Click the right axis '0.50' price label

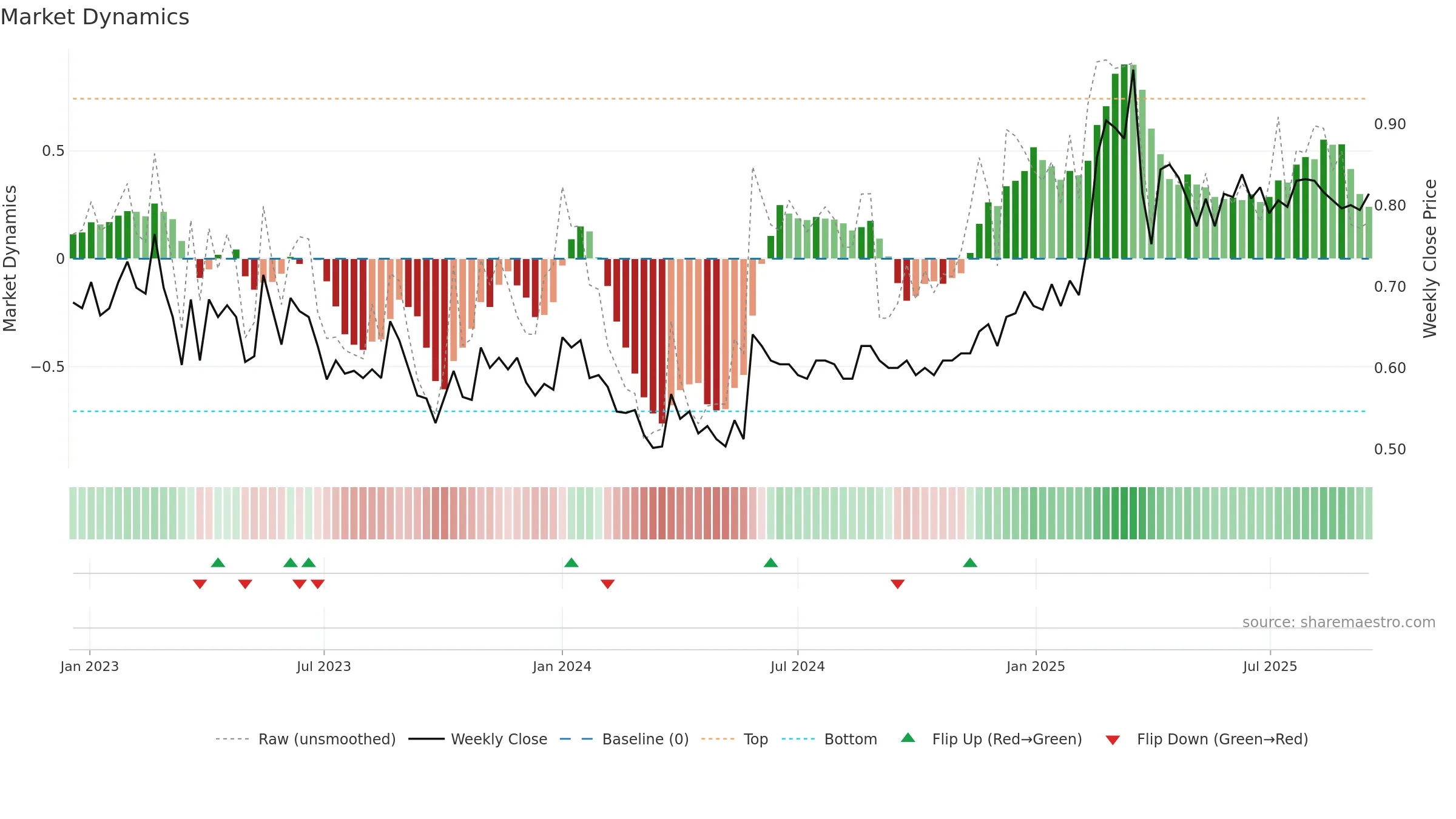click(x=1390, y=450)
